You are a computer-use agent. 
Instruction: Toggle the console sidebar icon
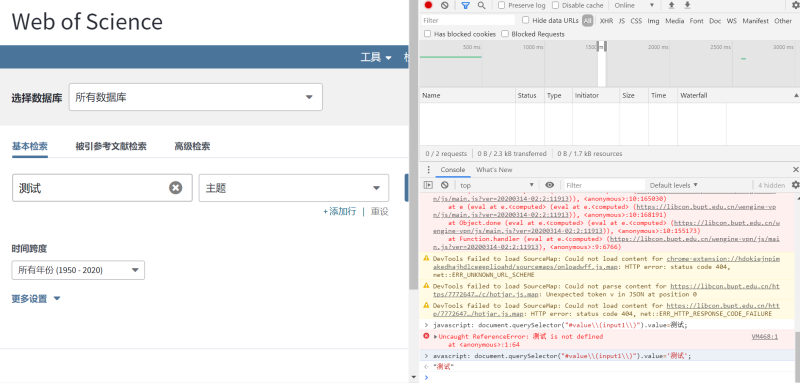click(x=429, y=185)
